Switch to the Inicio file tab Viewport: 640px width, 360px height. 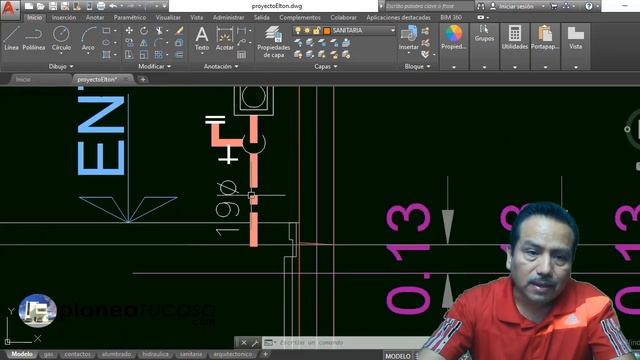pyautogui.click(x=23, y=79)
